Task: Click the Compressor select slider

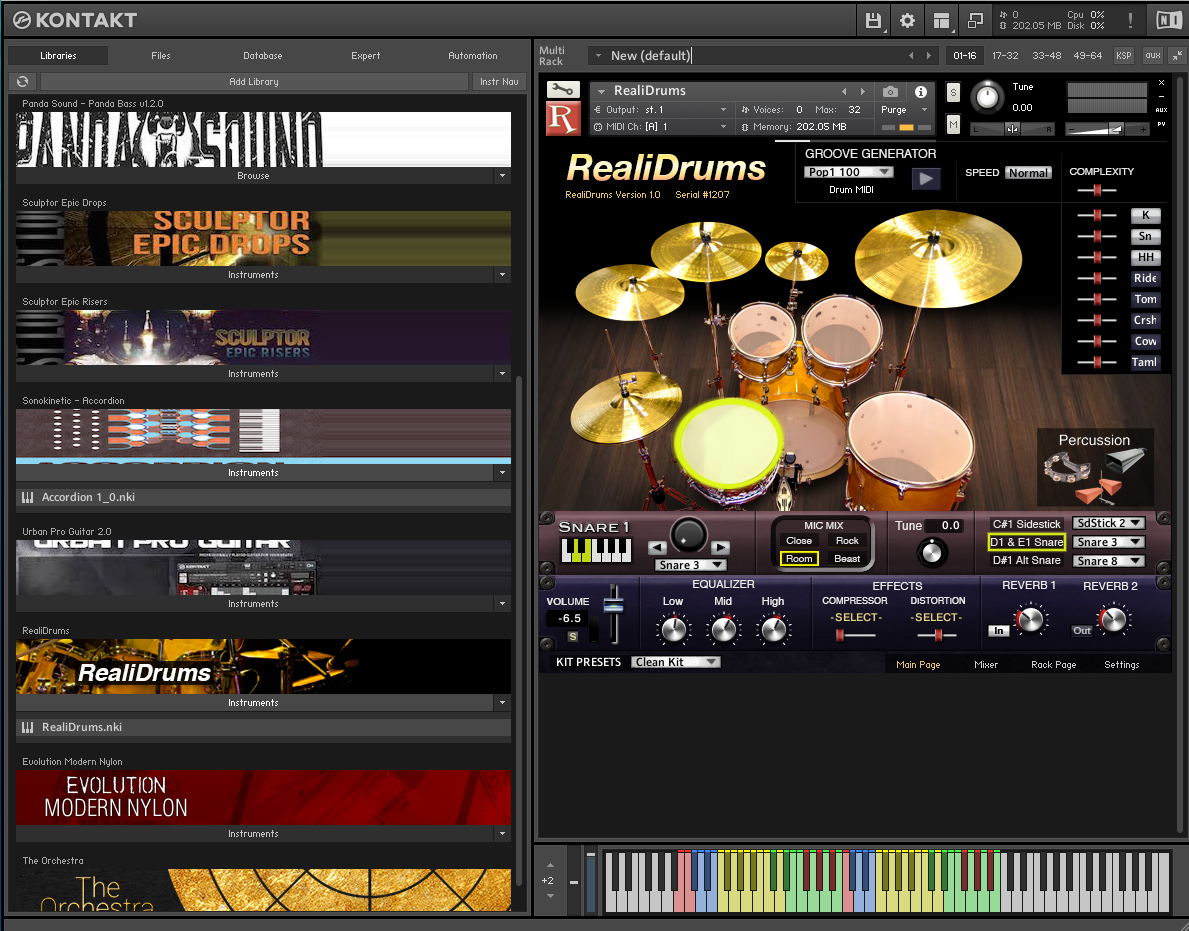Action: (856, 635)
